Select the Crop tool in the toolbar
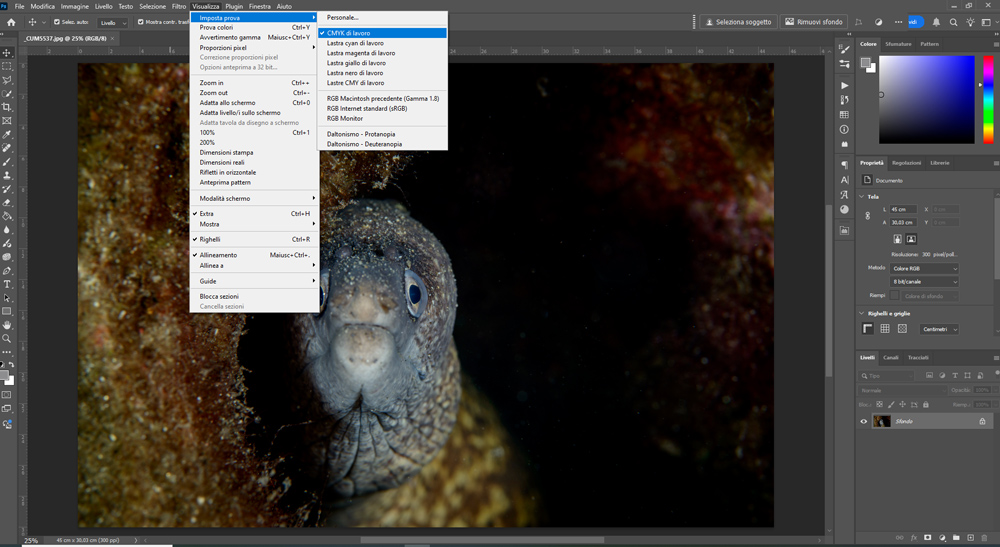The height and width of the screenshot is (547, 1000). [7, 107]
